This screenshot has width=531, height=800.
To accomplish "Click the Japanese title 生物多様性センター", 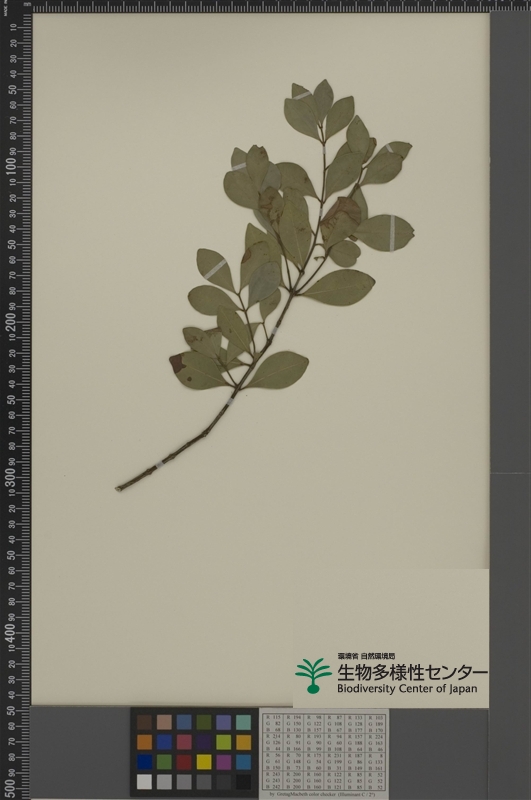I will tap(412, 672).
